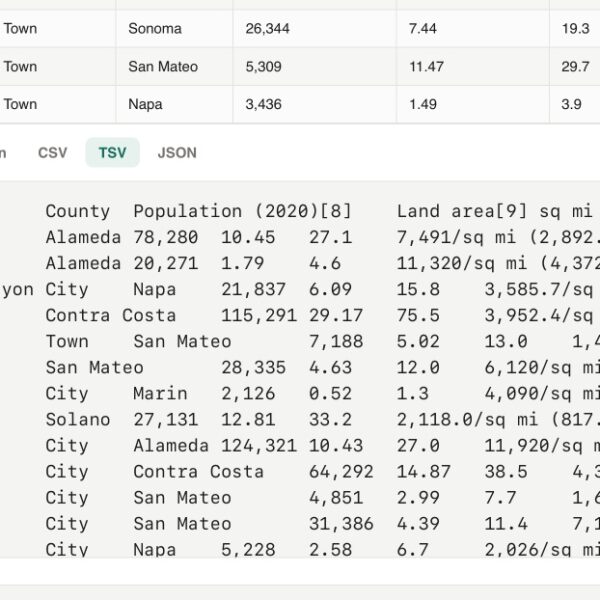Select the population cell 26,344
The width and height of the screenshot is (600, 600).
315,29
